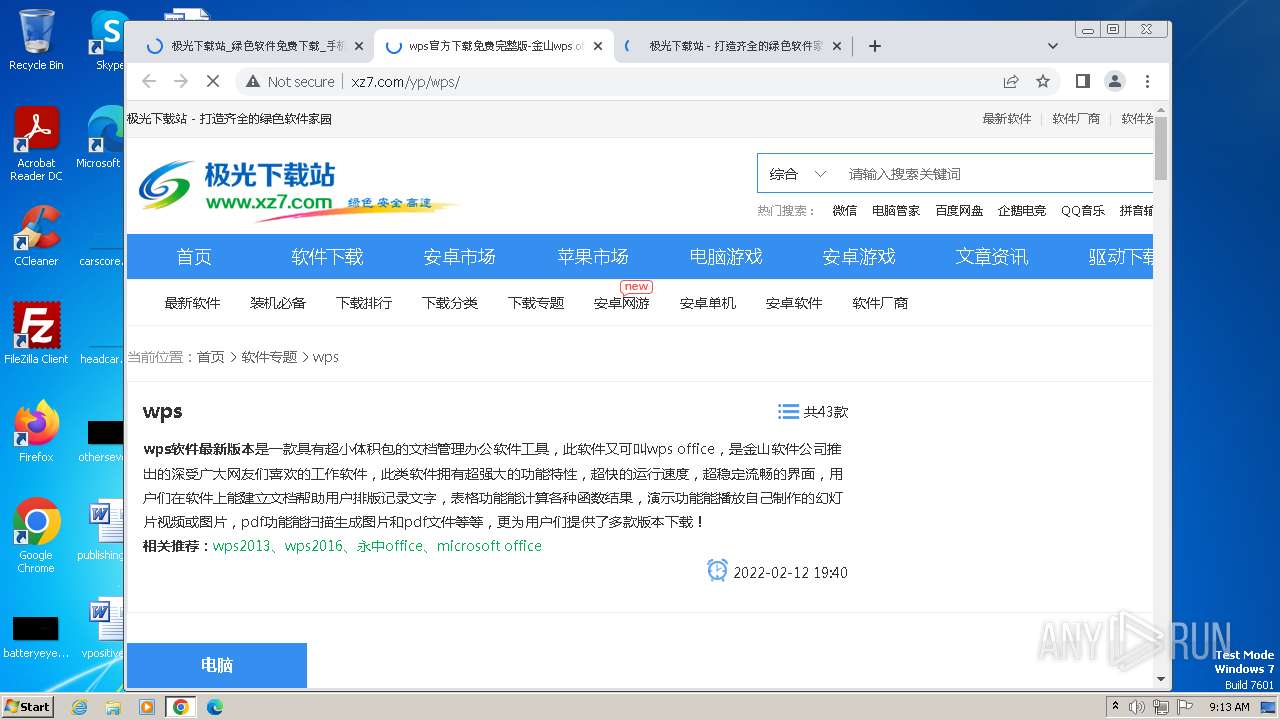This screenshot has width=1280, height=720.
Task: Open the Chrome profile menu
Action: click(x=1114, y=81)
